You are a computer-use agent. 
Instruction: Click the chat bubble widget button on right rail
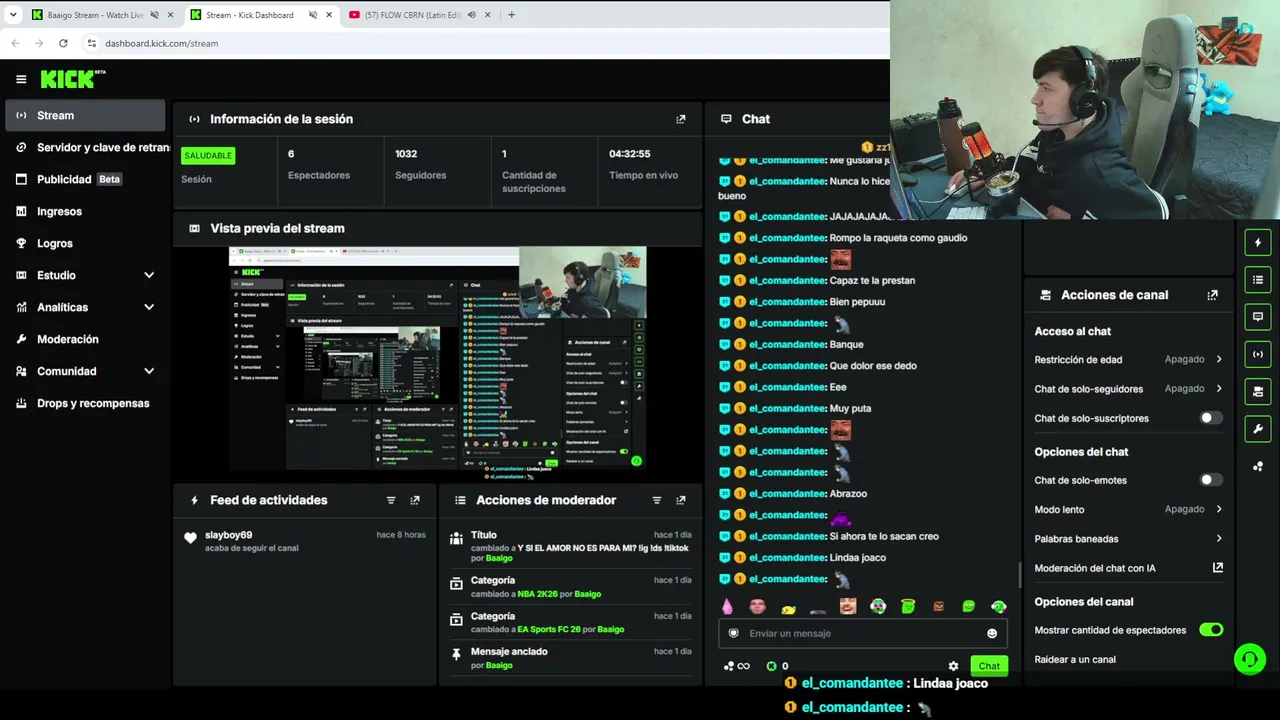click(1258, 316)
